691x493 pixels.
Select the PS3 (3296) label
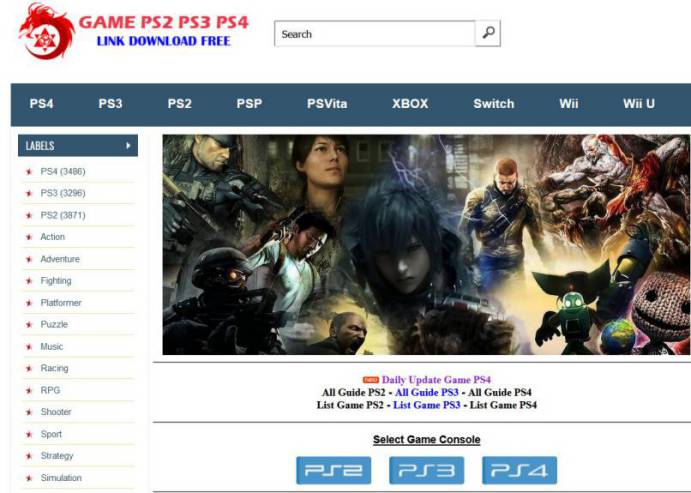click(63, 193)
